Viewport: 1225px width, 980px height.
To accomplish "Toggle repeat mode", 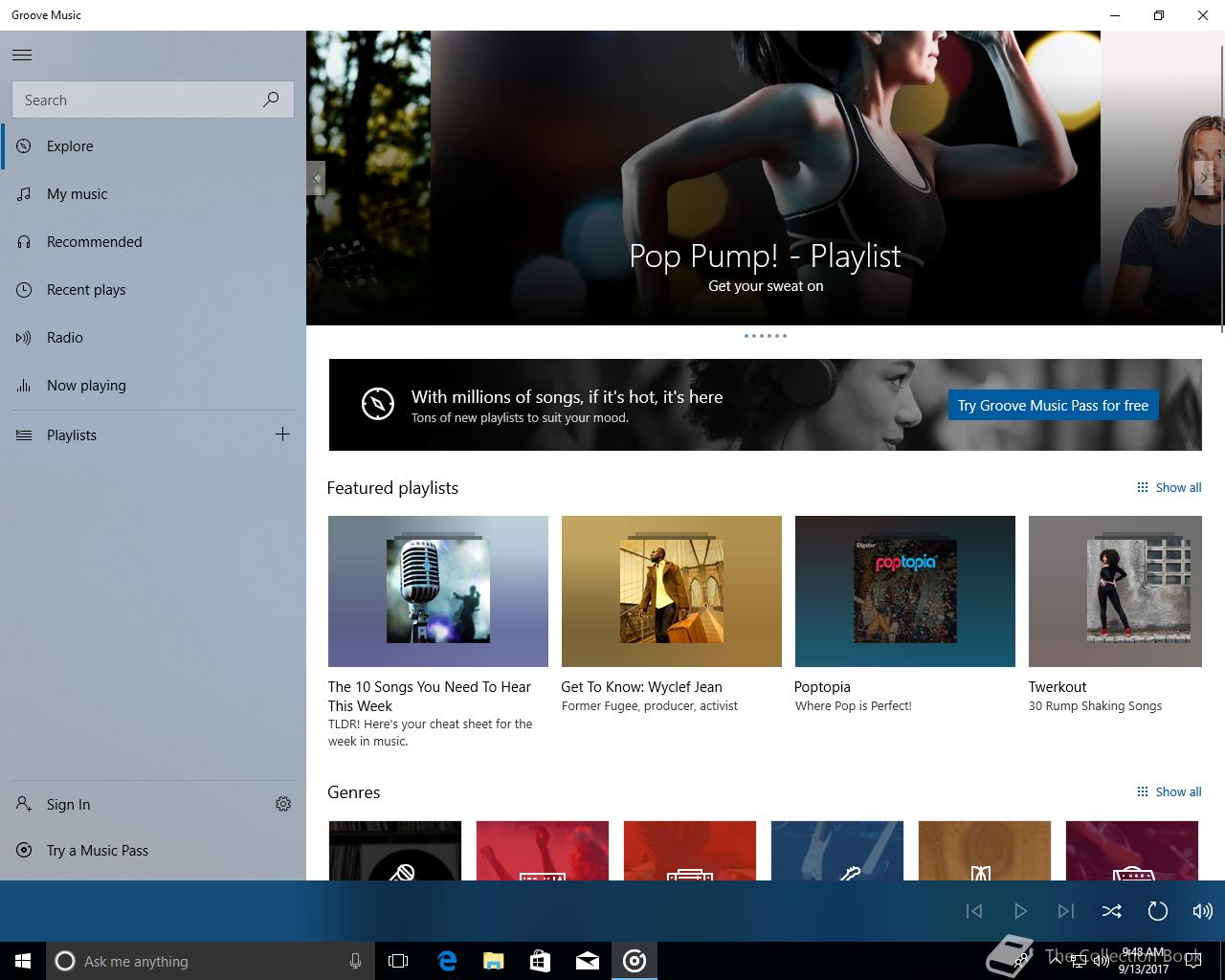I will [x=1158, y=911].
